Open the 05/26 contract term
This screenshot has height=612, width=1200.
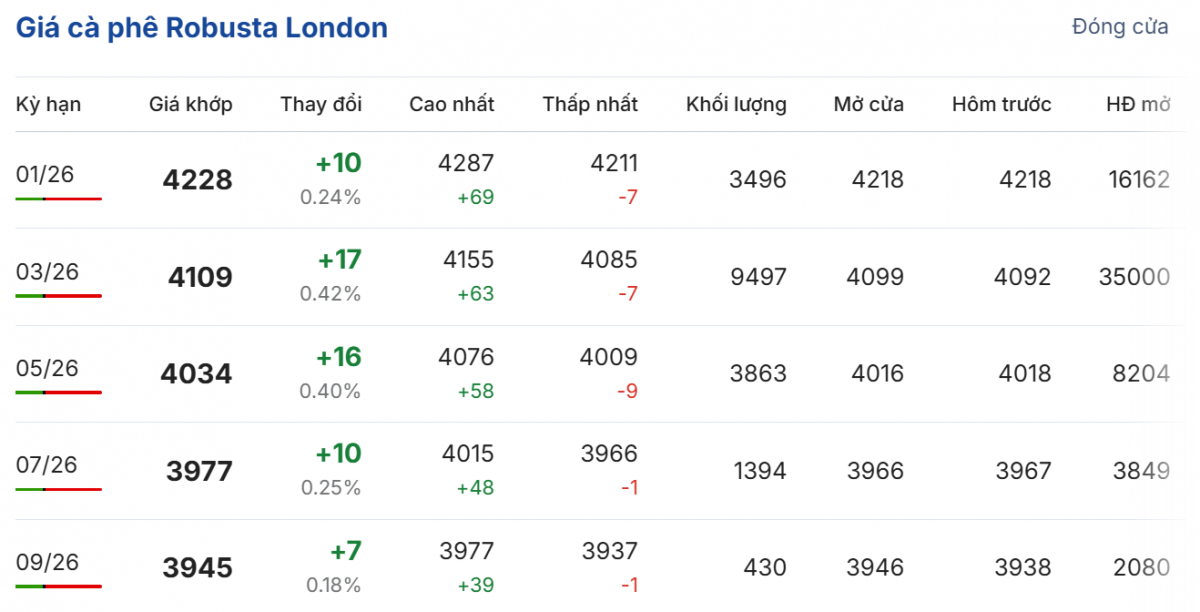point(46,368)
